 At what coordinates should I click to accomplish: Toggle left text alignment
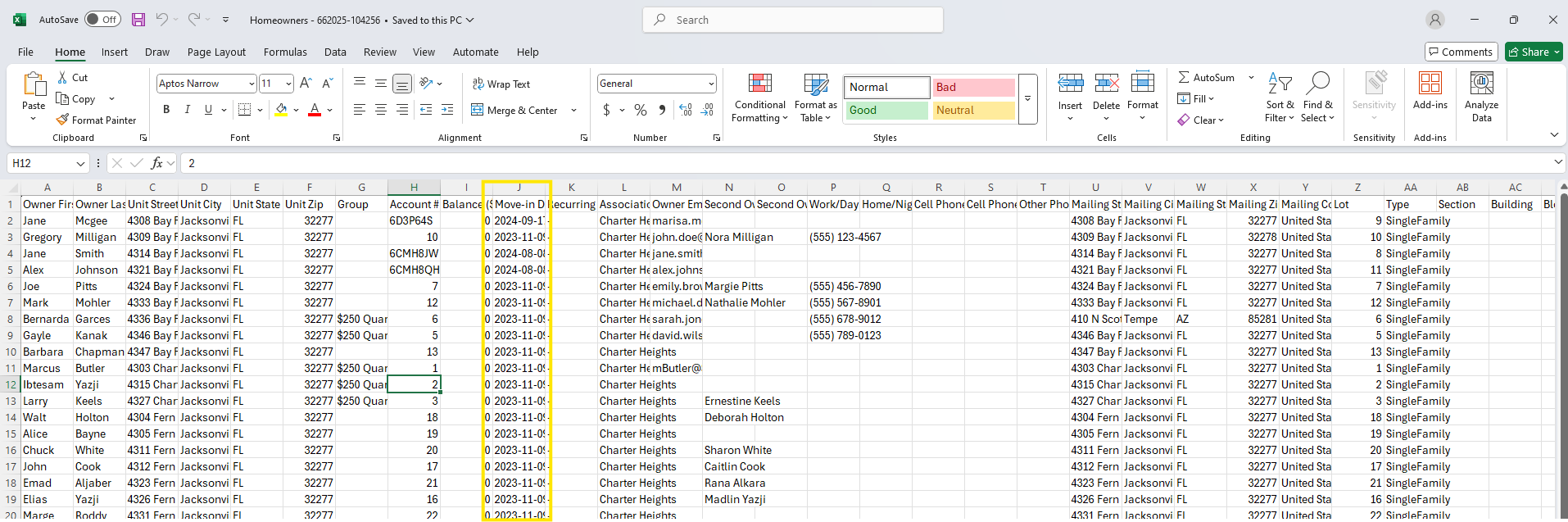360,110
